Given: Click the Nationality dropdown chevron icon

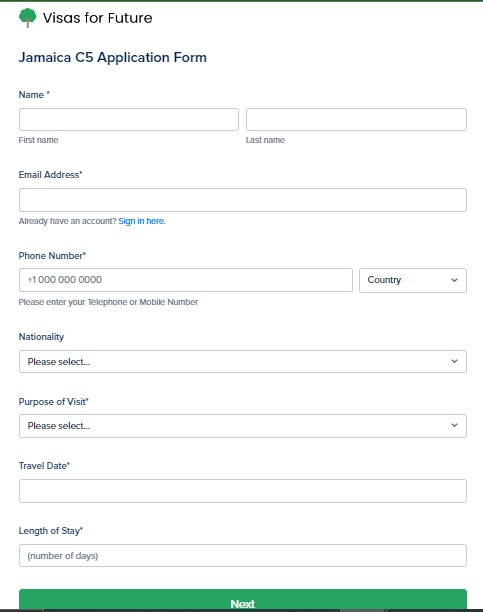Looking at the screenshot, I should 454,361.
